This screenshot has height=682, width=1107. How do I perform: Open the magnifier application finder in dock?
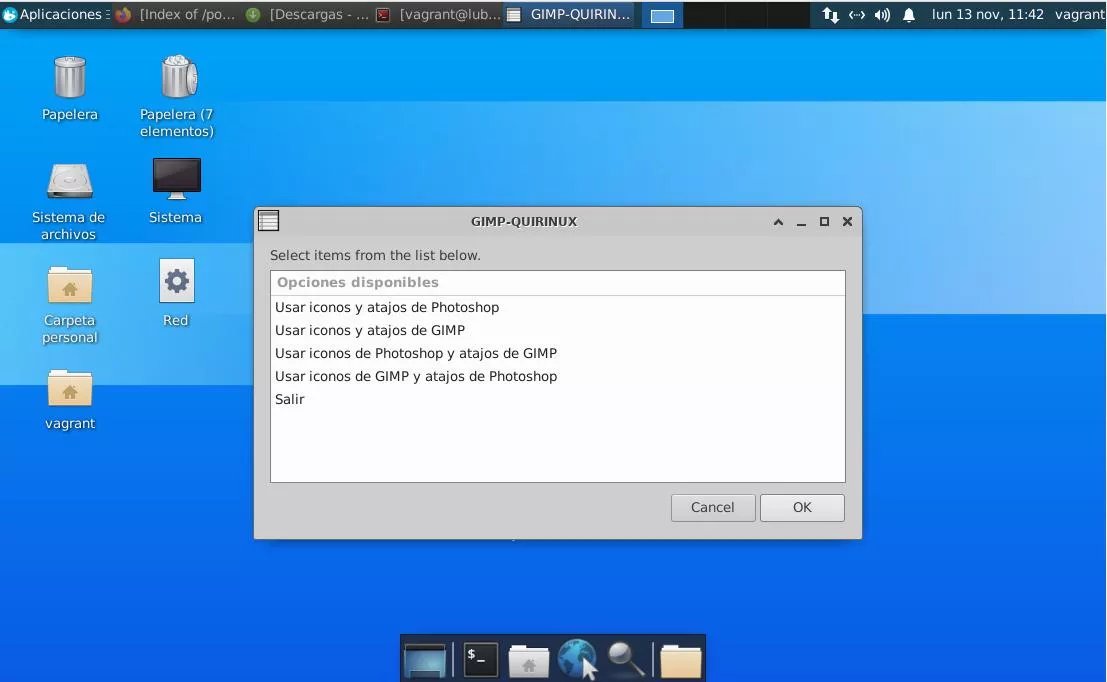coord(626,660)
